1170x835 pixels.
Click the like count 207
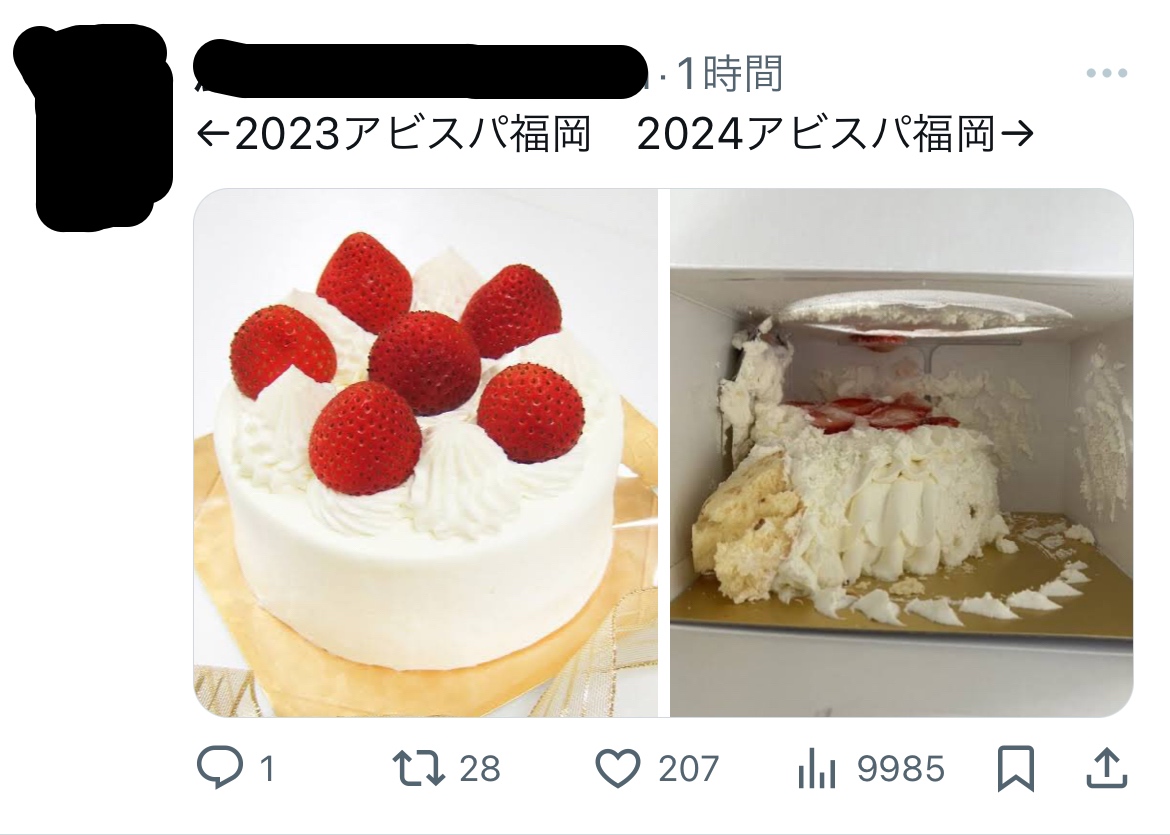(688, 769)
